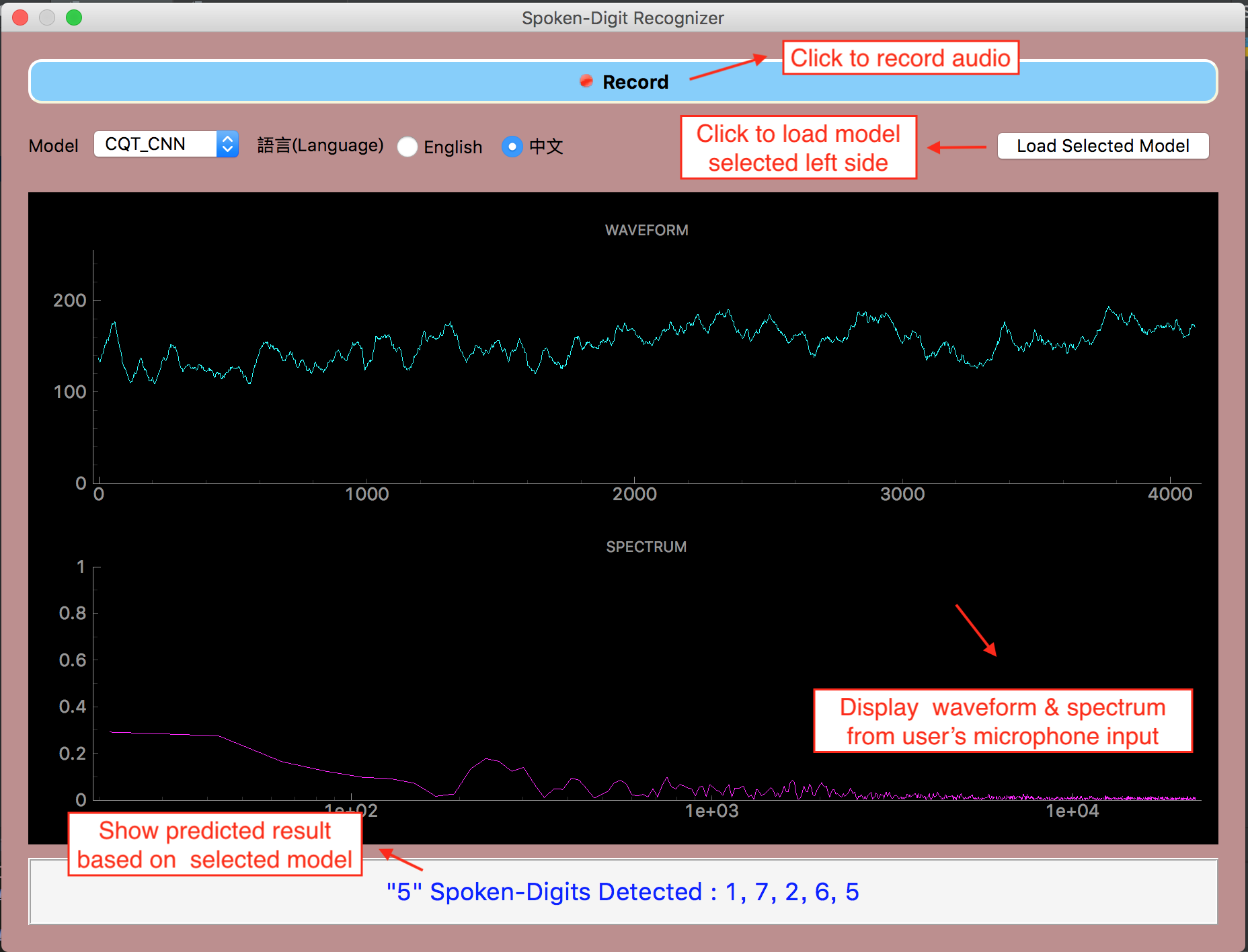This screenshot has width=1248, height=952.
Task: Click the Record button to record audio
Action: click(623, 81)
